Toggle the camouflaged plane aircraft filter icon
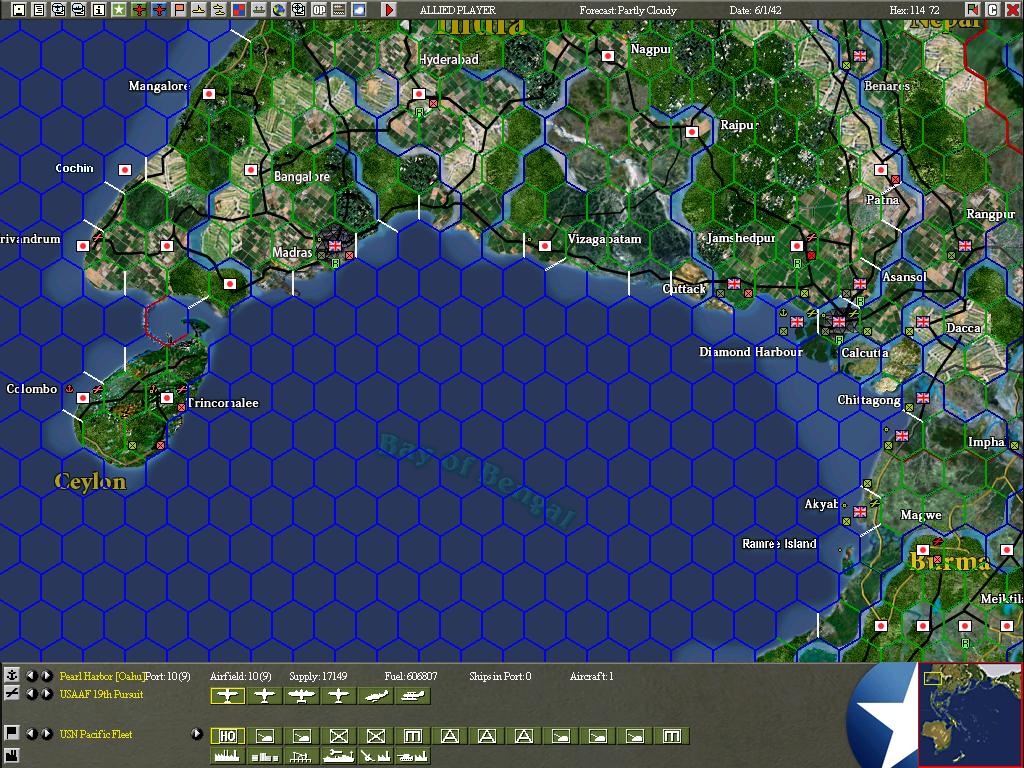The image size is (1024, 768). pos(376,696)
